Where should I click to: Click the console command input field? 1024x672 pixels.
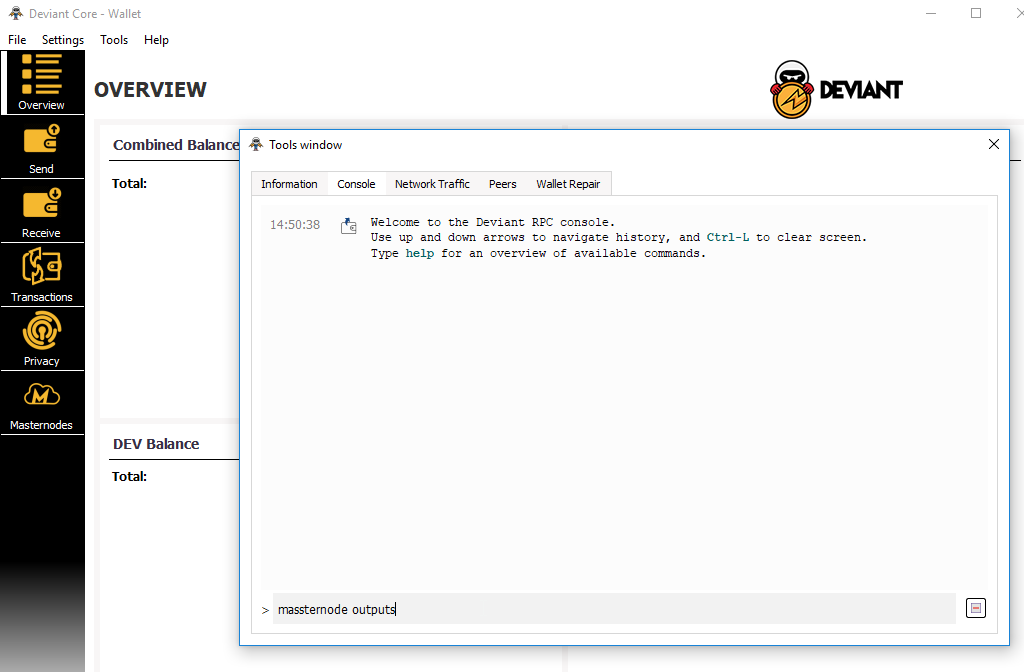click(x=614, y=609)
